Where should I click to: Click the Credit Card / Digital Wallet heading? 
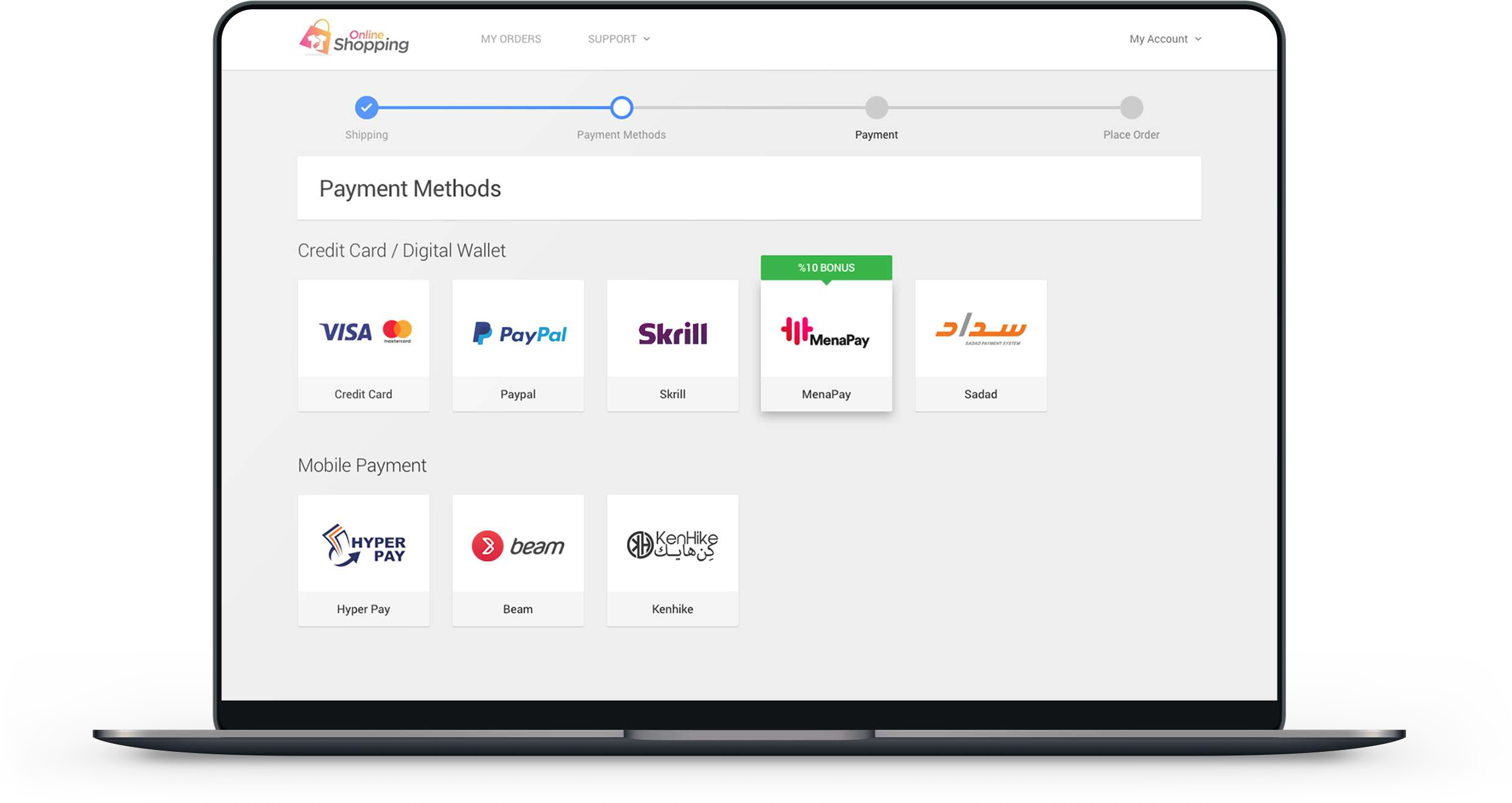[x=401, y=250]
